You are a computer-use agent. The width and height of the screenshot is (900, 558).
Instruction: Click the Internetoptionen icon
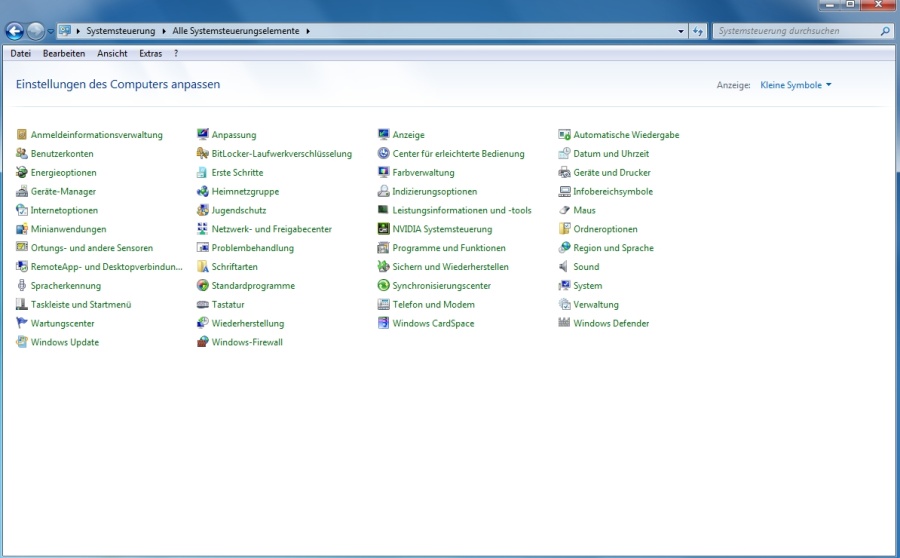coord(22,211)
